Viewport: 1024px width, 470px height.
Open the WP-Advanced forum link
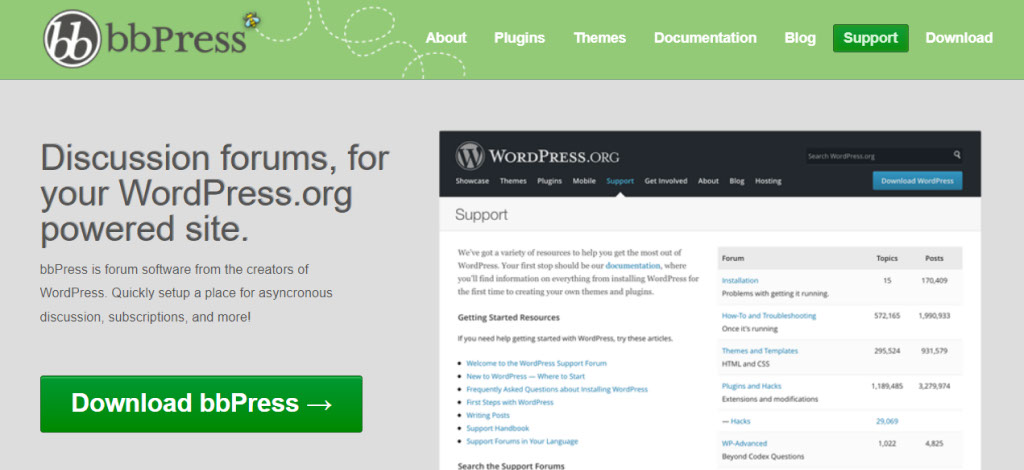744,443
